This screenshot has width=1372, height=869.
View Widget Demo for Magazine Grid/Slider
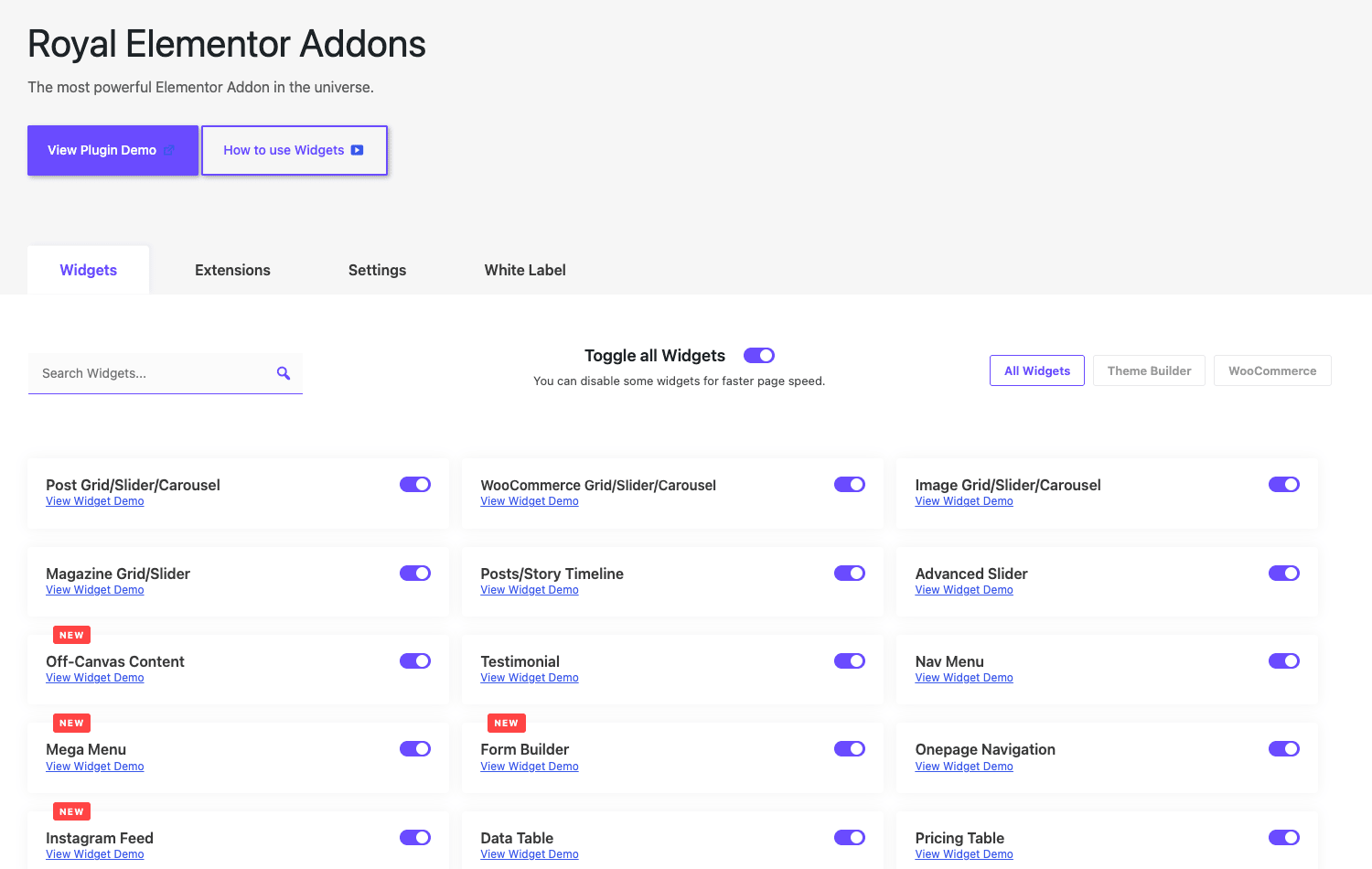[x=95, y=590]
